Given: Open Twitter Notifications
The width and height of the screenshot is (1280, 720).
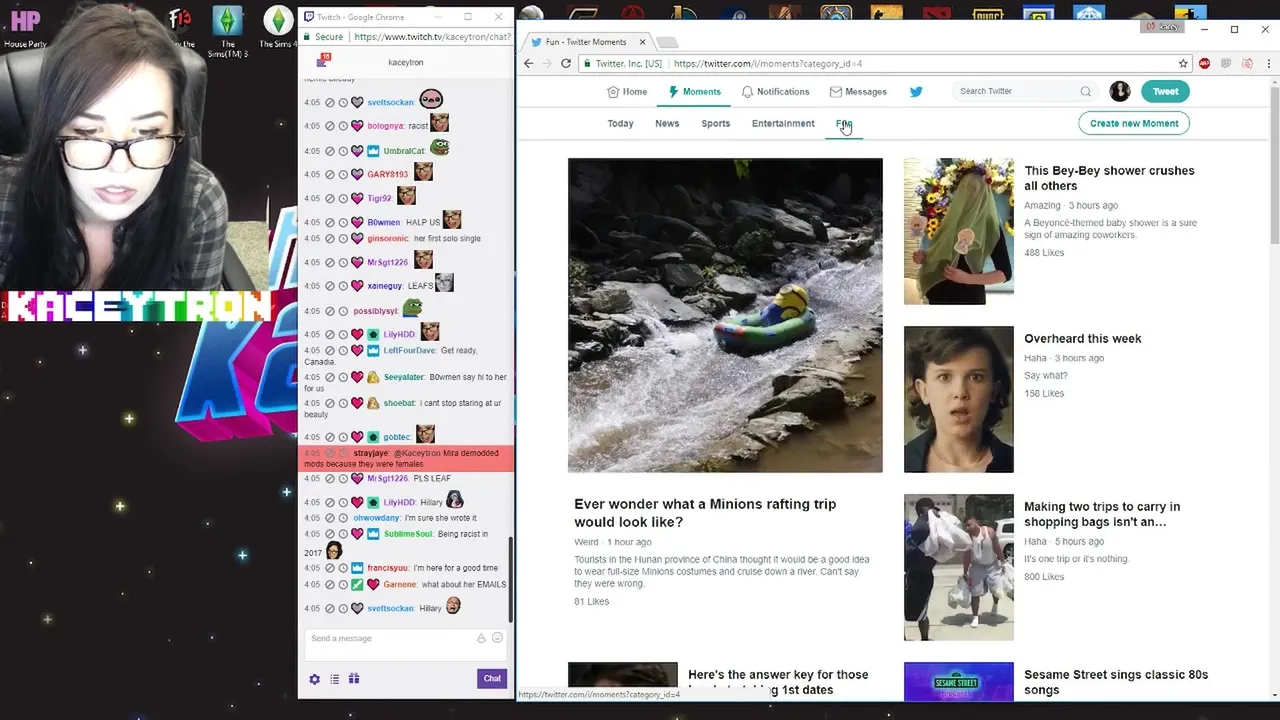Looking at the screenshot, I should (x=775, y=91).
